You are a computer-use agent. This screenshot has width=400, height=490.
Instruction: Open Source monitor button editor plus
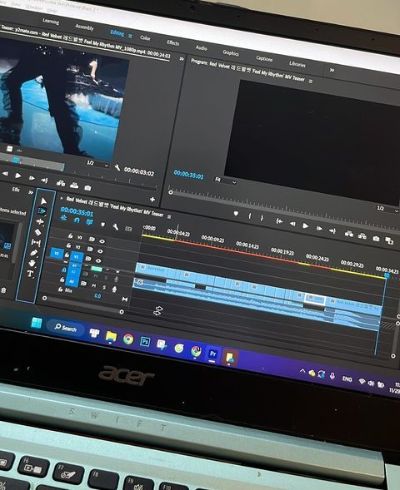pos(152,199)
